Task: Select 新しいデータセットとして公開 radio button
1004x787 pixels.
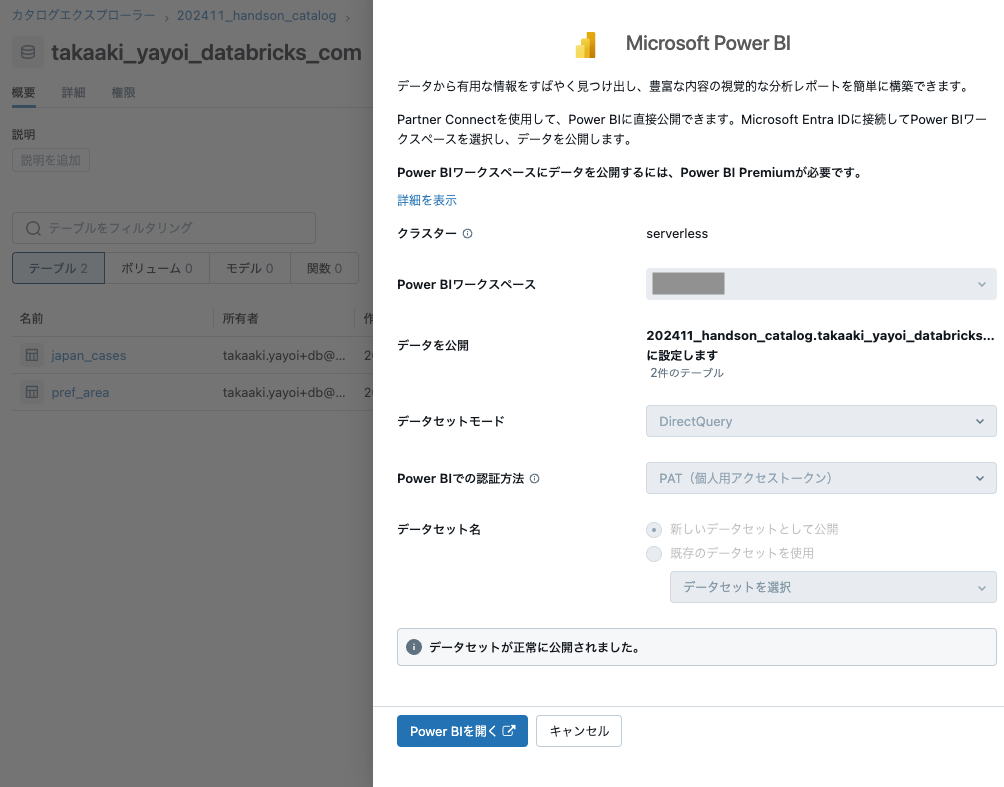Action: point(654,530)
